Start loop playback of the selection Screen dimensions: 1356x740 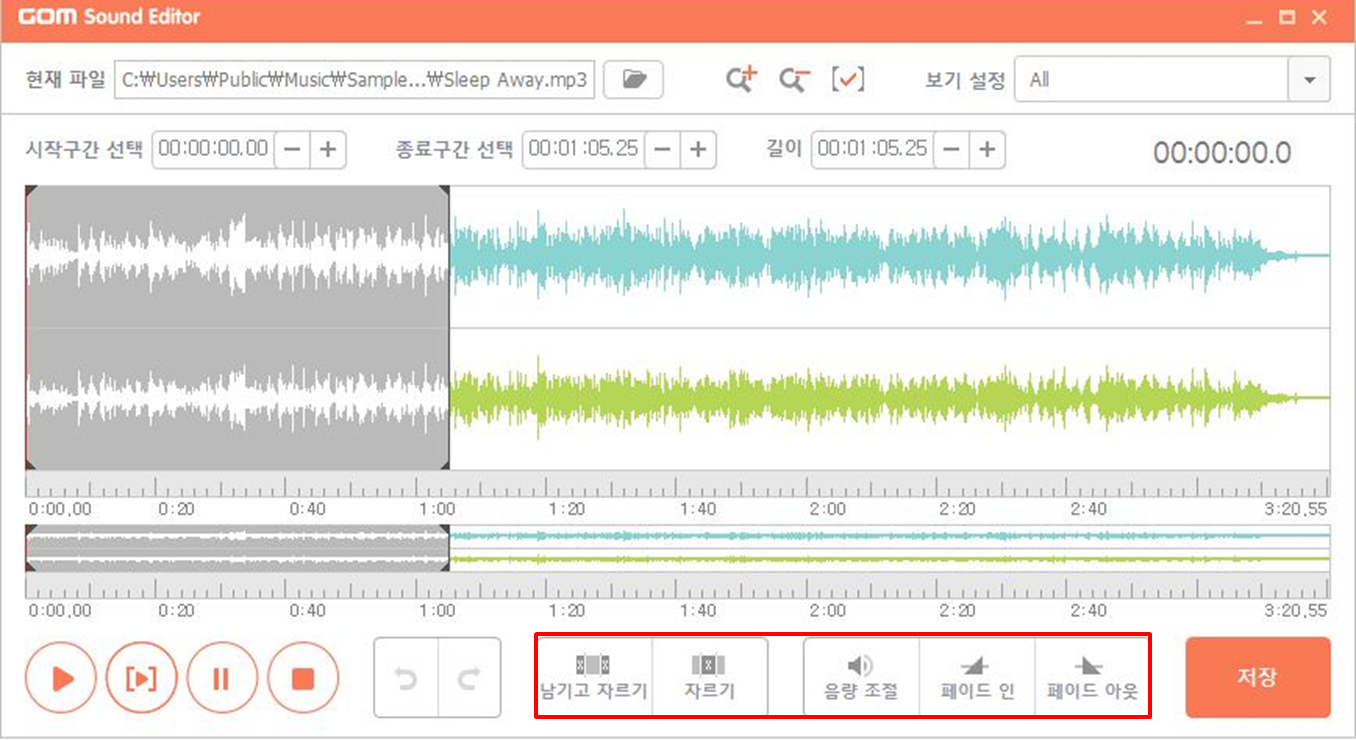142,677
